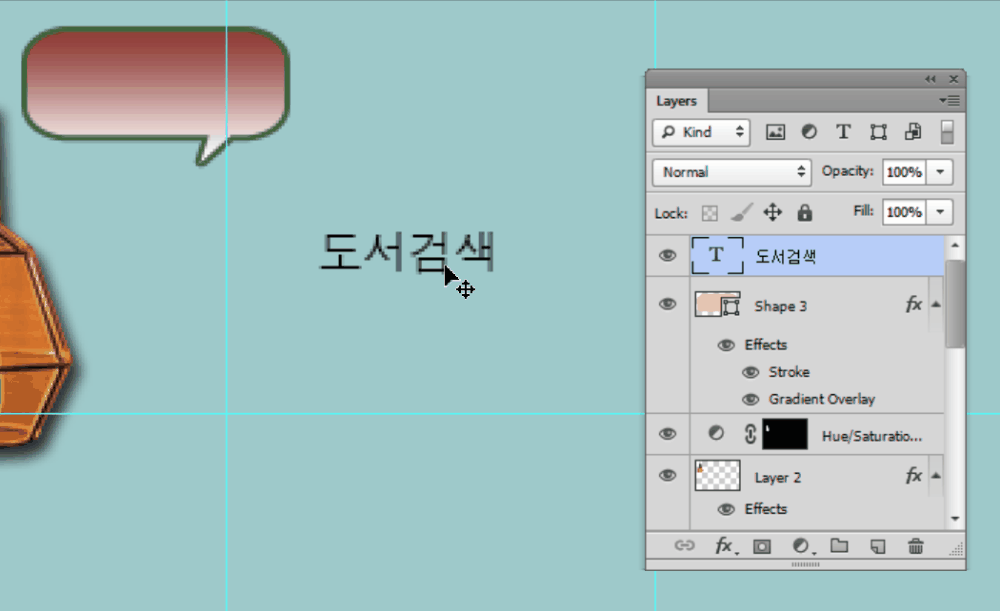This screenshot has width=1000, height=611.
Task: Lock all padlock icon
Action: (805, 212)
